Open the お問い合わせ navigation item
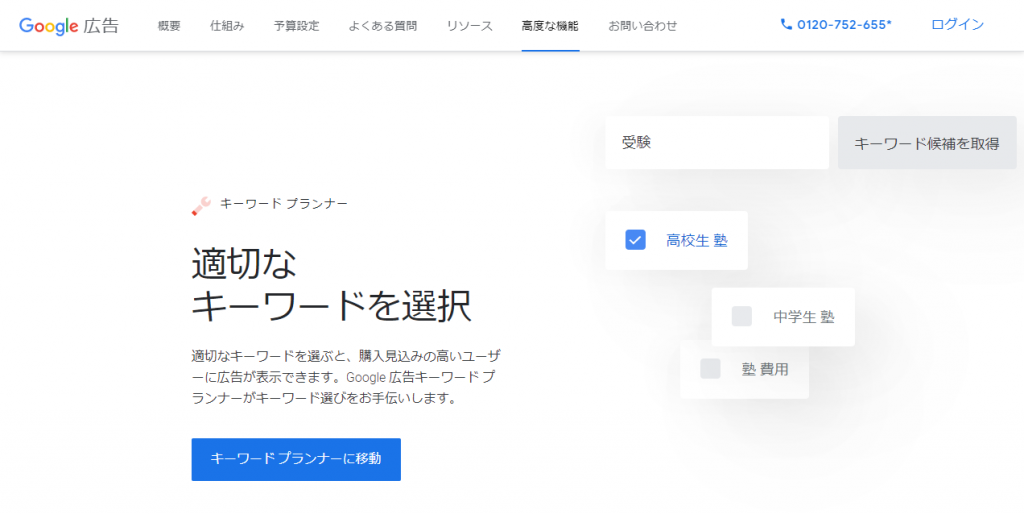Image resolution: width=1024 pixels, height=514 pixels. click(x=643, y=26)
